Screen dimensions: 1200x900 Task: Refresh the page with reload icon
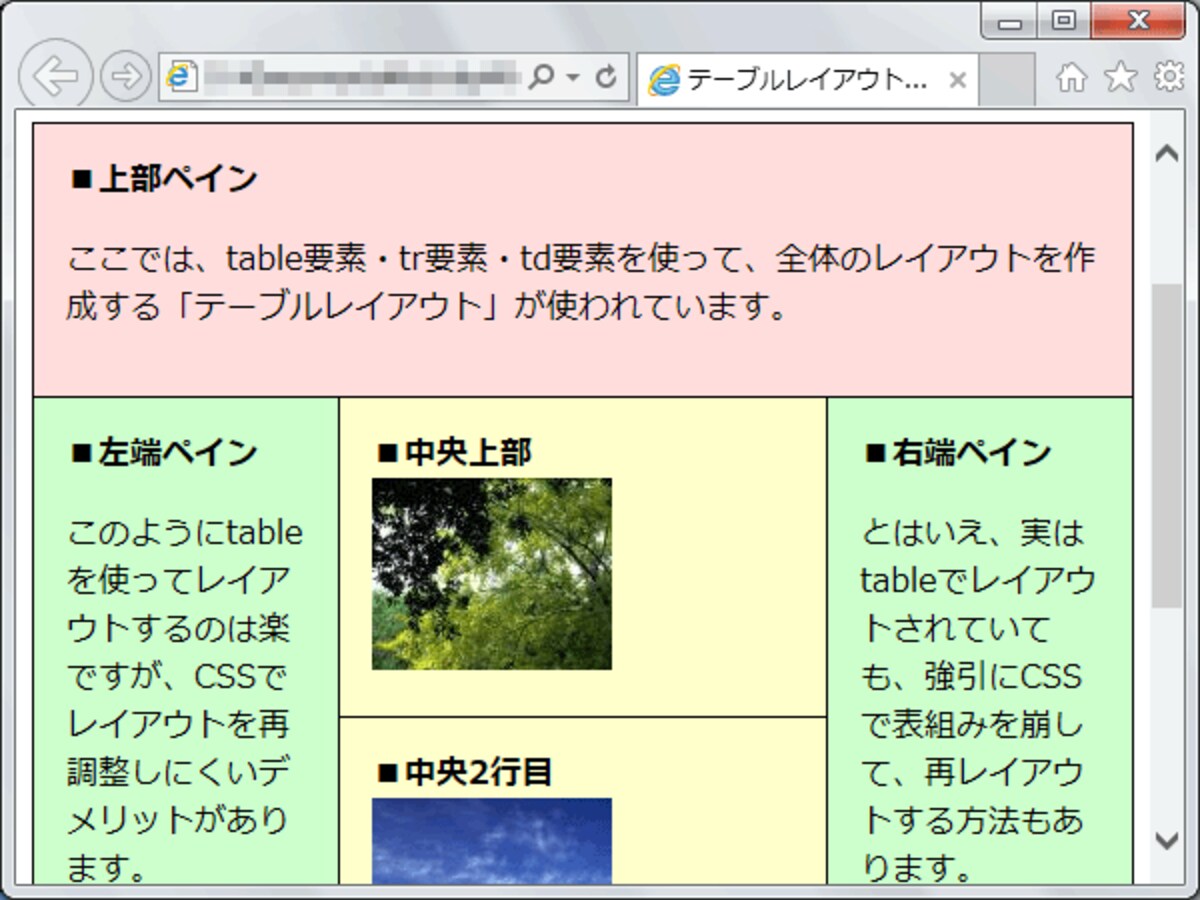point(606,77)
